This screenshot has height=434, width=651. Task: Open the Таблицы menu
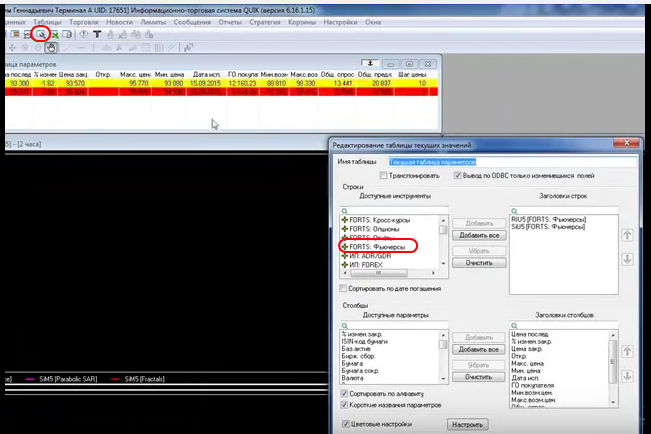[x=47, y=22]
